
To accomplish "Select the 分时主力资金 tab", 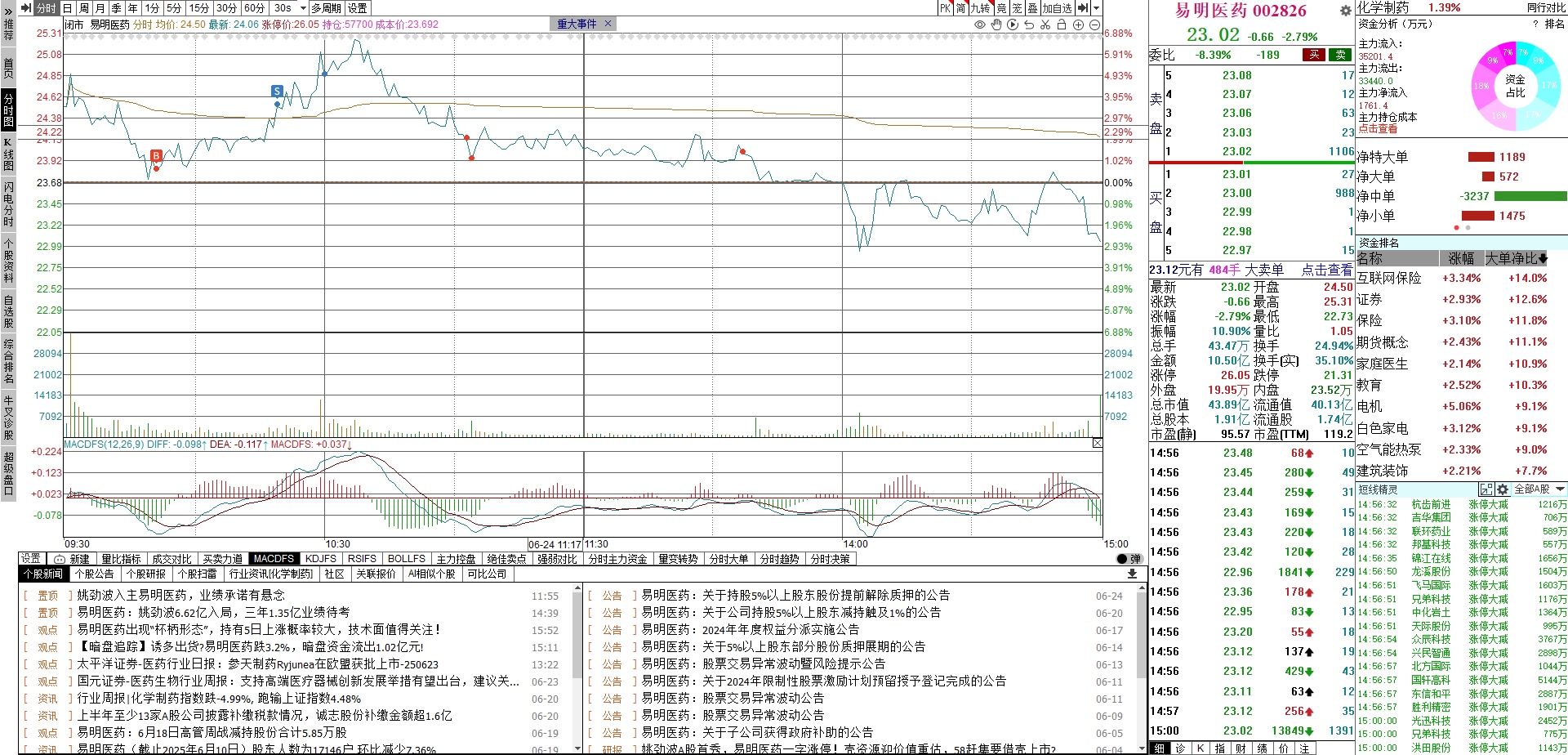I will pos(617,559).
